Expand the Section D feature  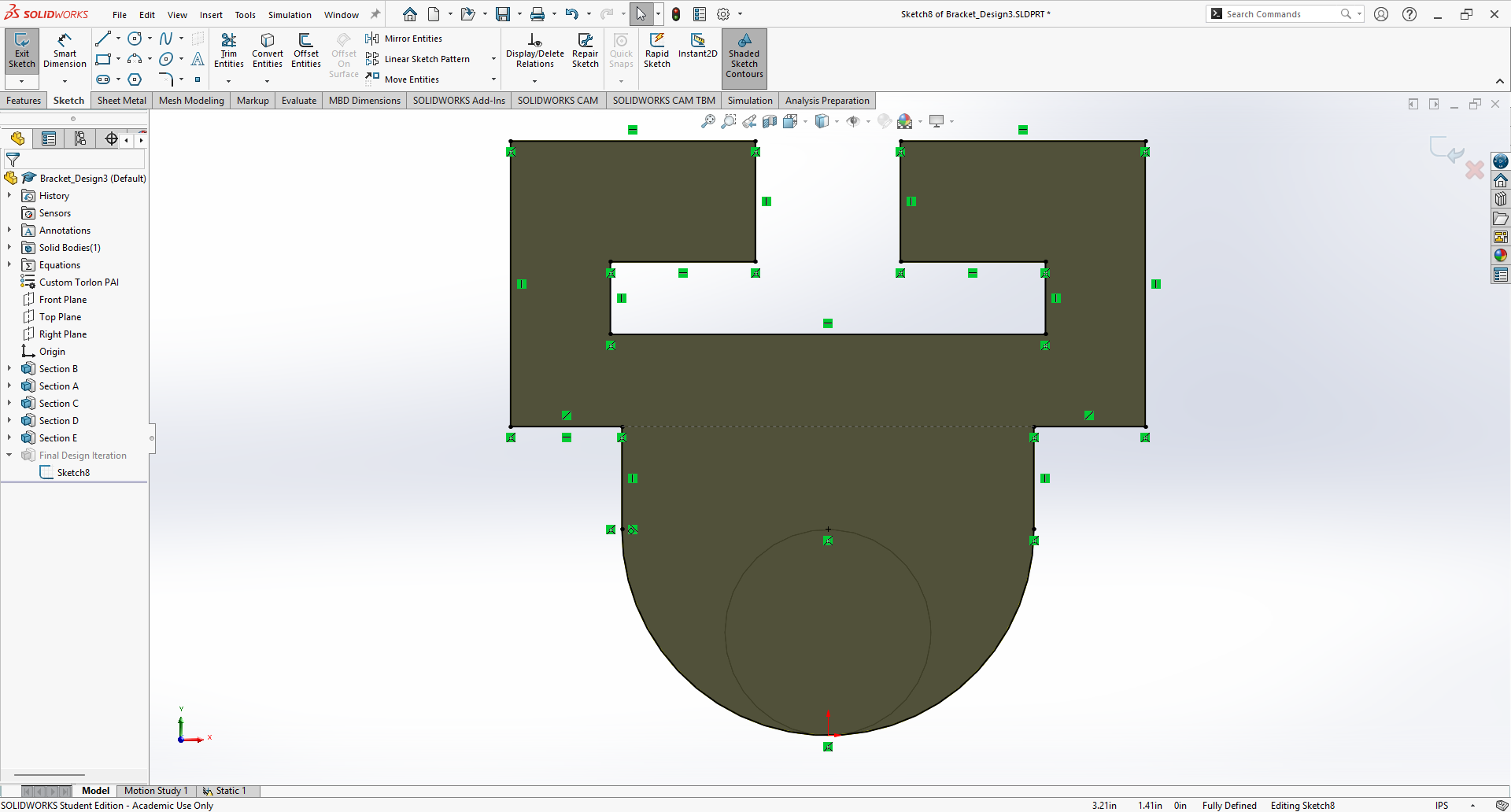pyautogui.click(x=9, y=421)
